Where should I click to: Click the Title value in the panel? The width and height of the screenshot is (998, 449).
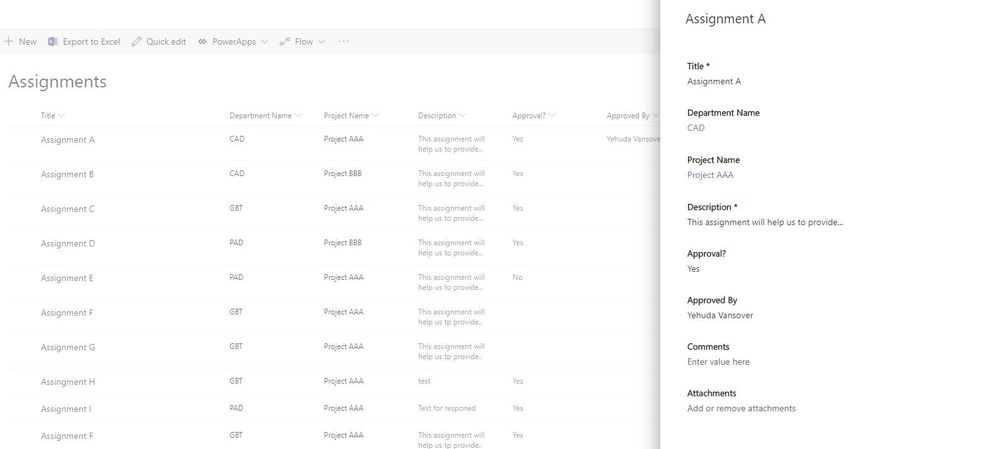click(713, 81)
